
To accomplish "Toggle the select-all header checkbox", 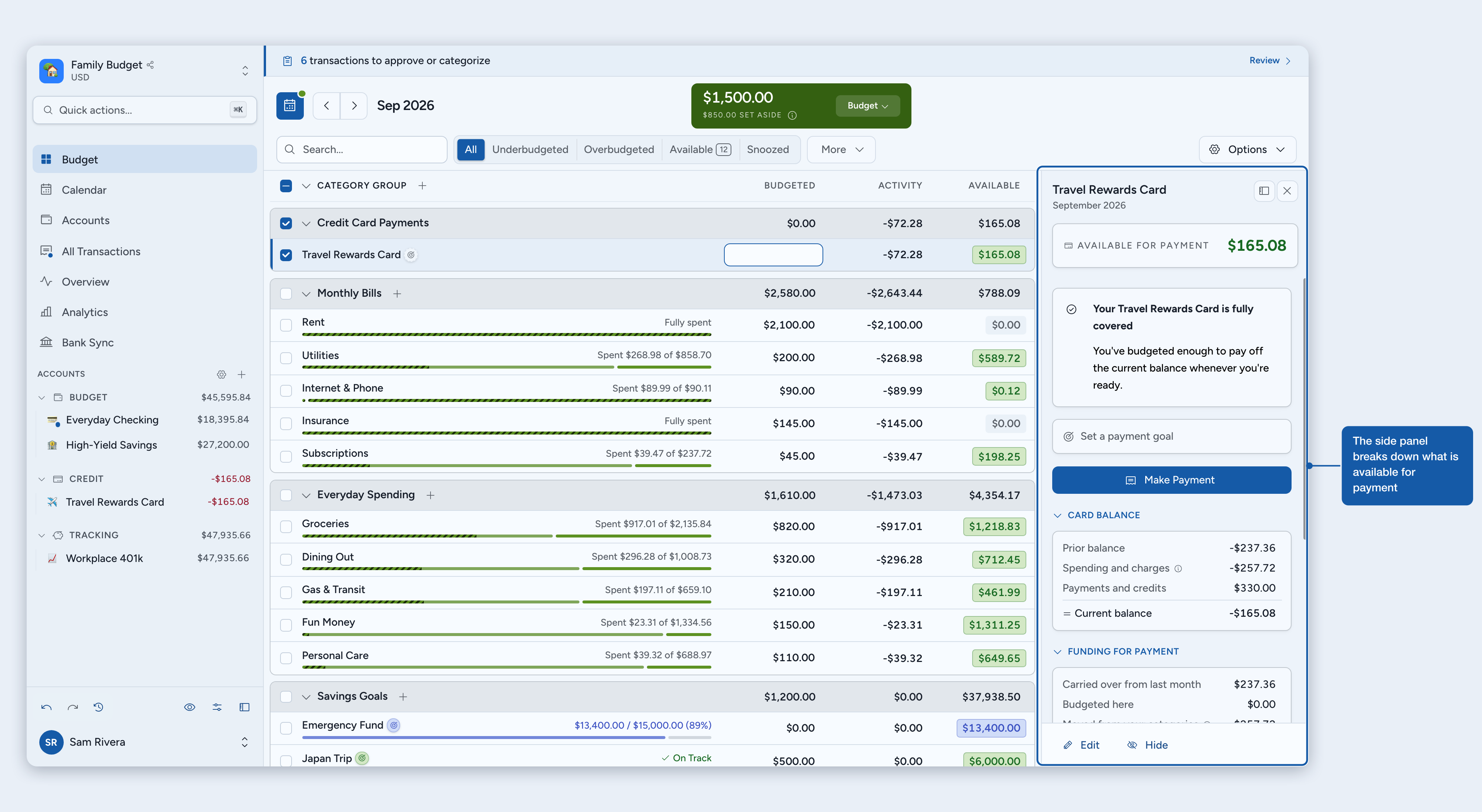I will [x=286, y=185].
